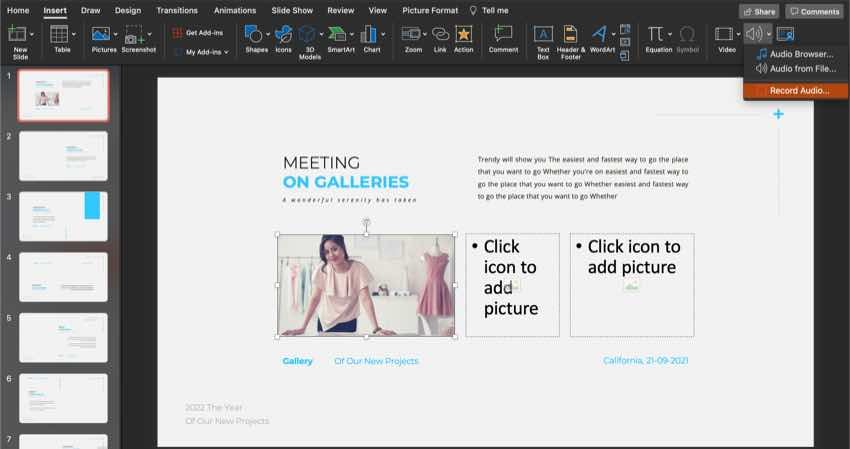Add a Comment from the ribbon
The height and width of the screenshot is (449, 850).
(503, 35)
